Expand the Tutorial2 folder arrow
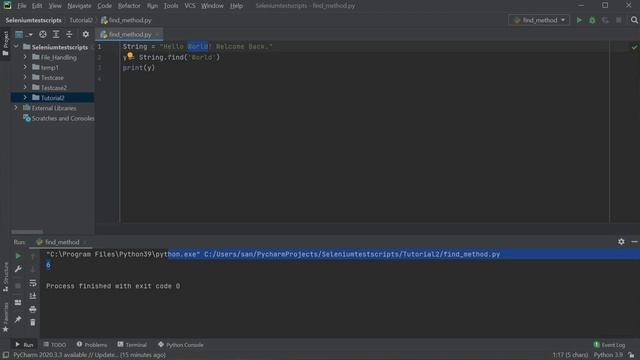This screenshot has width=640, height=360. tap(25, 98)
